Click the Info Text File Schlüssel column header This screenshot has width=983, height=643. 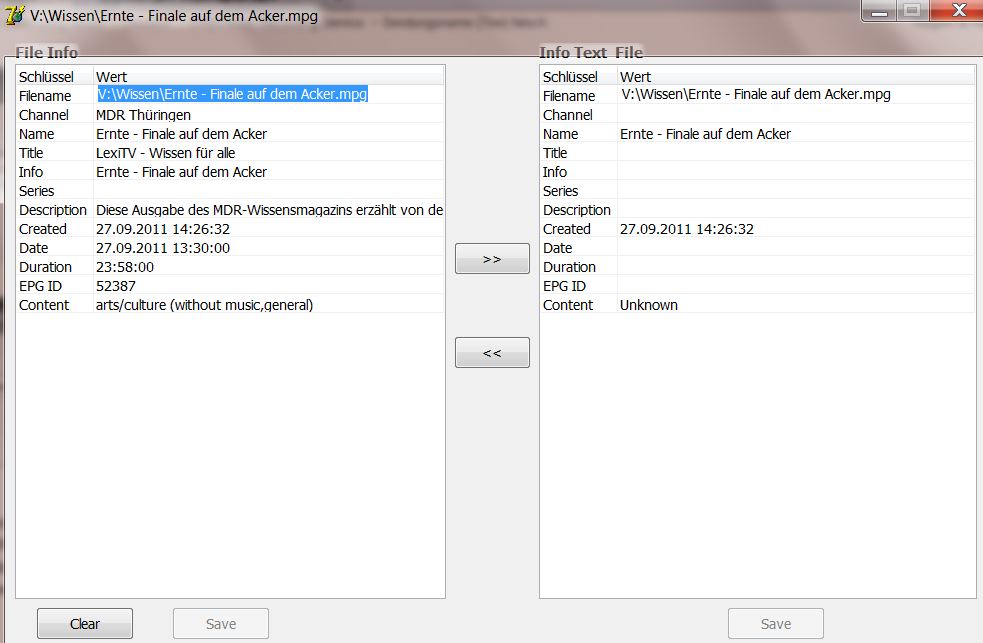click(x=579, y=76)
